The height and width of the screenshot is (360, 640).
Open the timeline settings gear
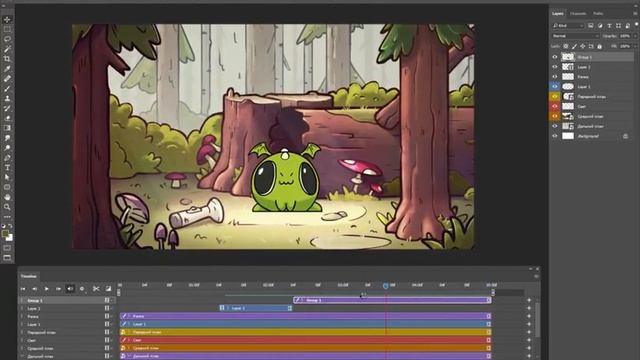(82, 289)
